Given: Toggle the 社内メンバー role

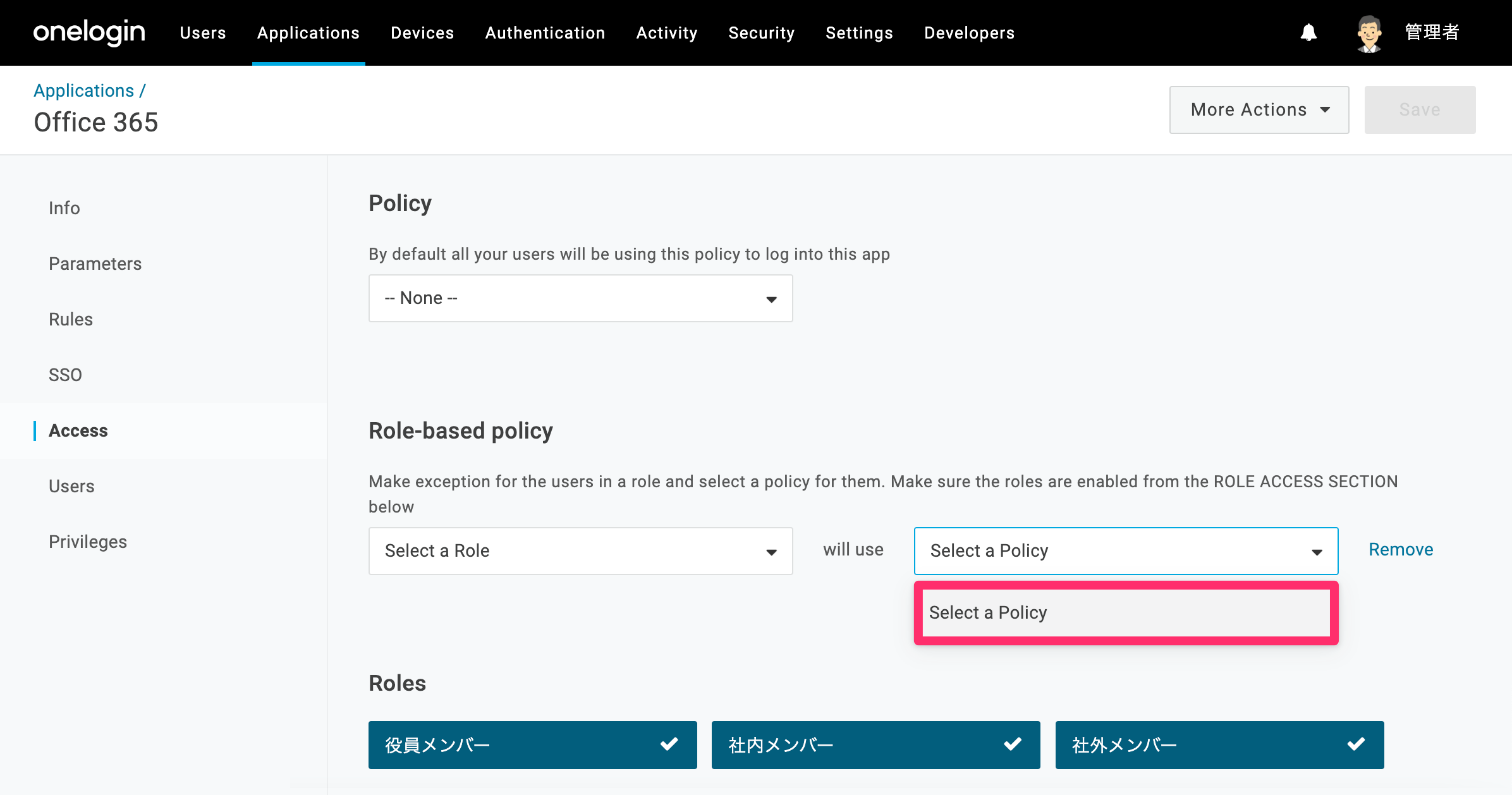Looking at the screenshot, I should pyautogui.click(x=875, y=745).
